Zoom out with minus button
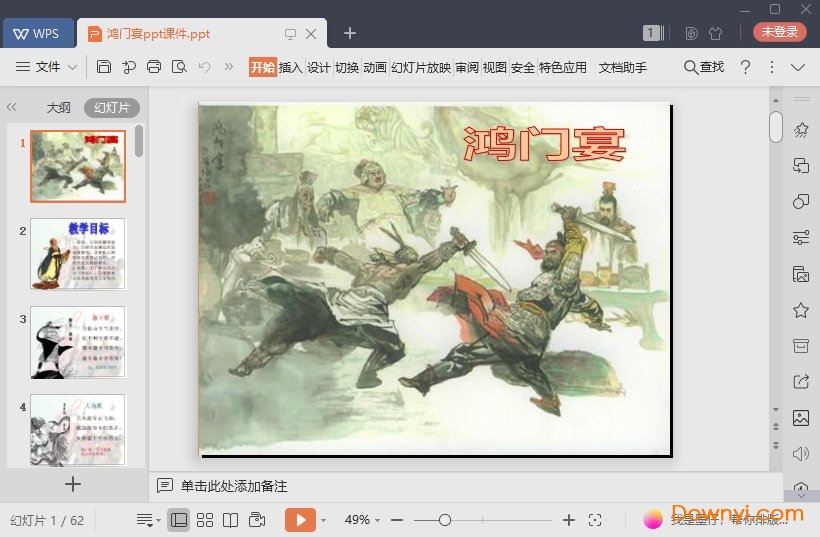Screen dimensions: 820x537 (397, 520)
